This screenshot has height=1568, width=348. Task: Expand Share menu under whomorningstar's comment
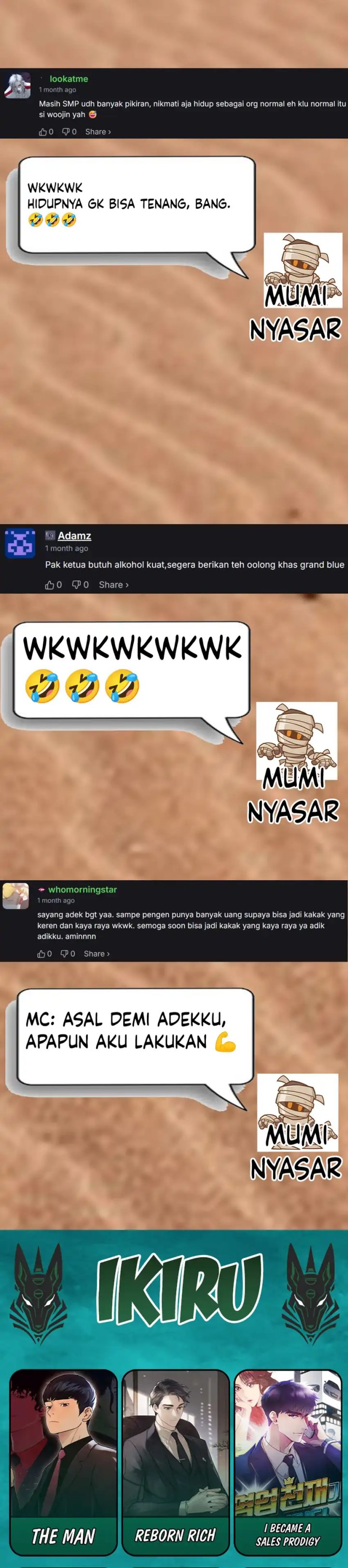click(97, 954)
